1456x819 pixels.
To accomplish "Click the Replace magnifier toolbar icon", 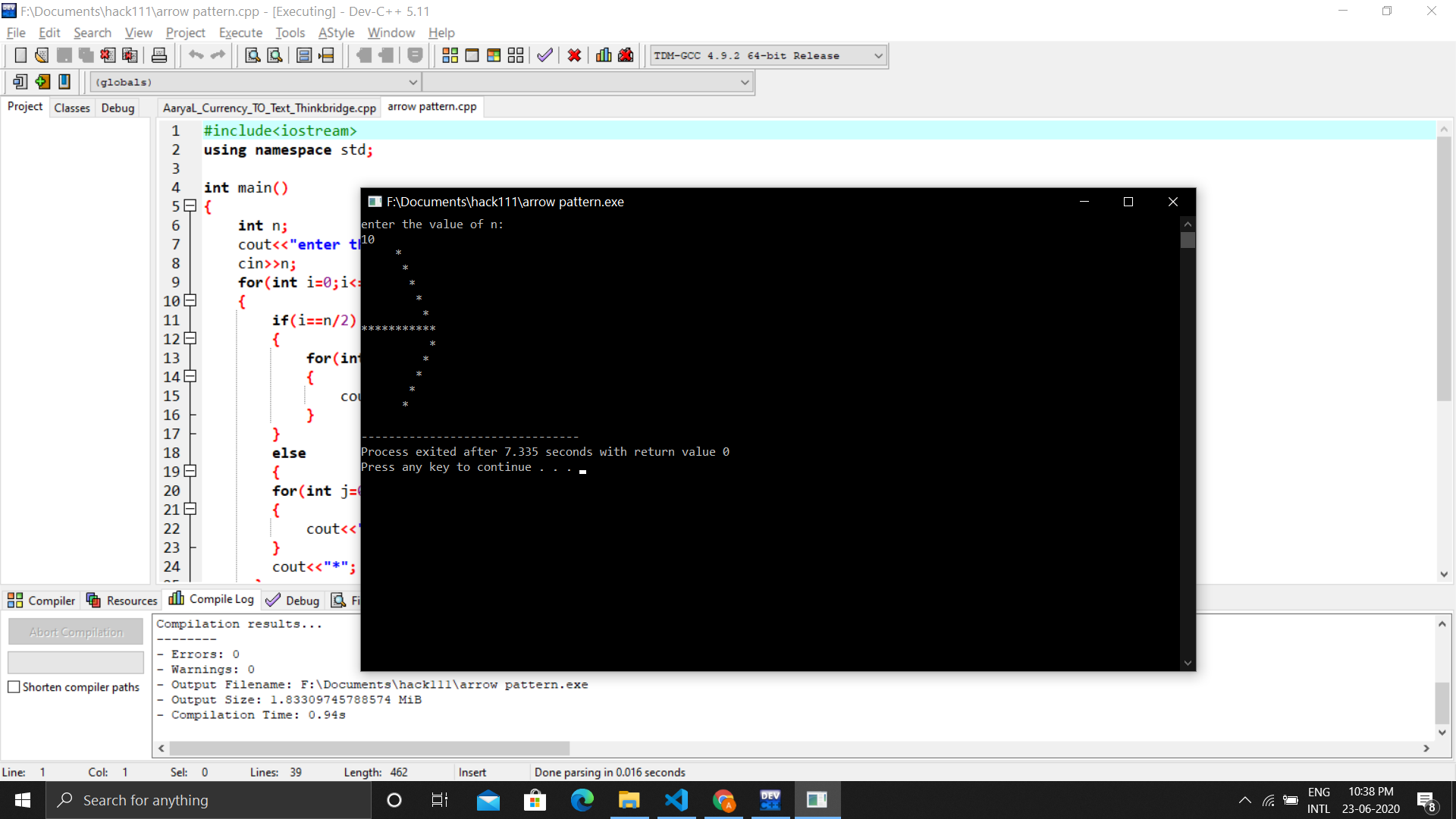I will tap(275, 55).
